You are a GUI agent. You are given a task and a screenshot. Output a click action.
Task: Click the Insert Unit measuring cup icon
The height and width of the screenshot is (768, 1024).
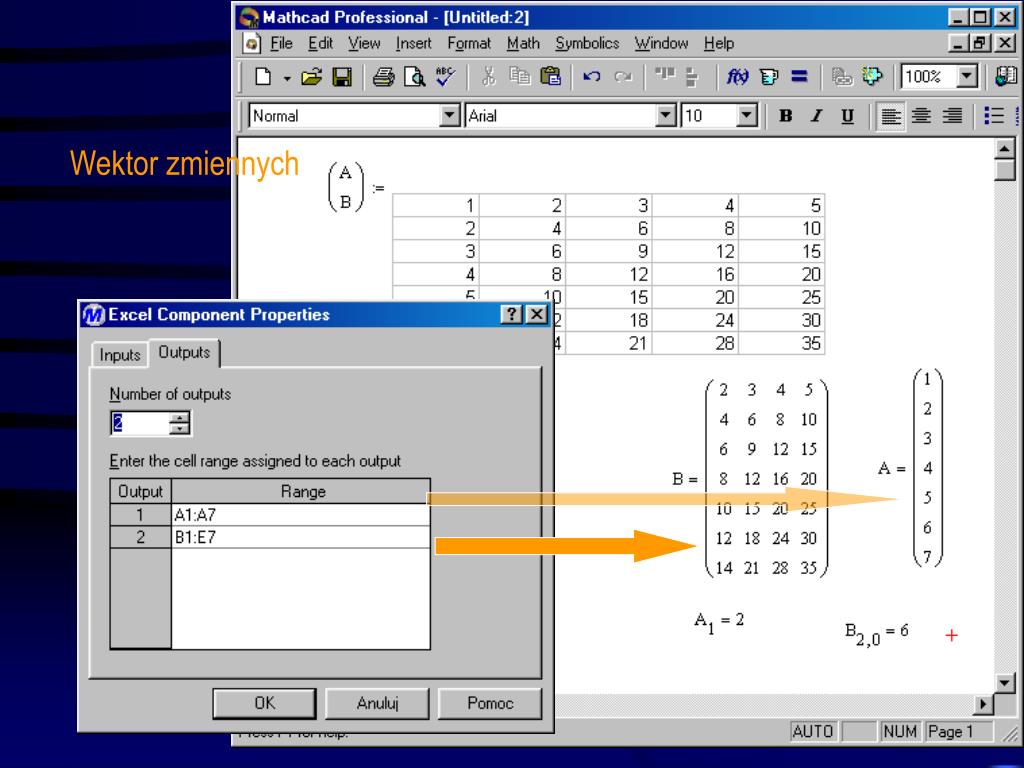click(x=769, y=77)
